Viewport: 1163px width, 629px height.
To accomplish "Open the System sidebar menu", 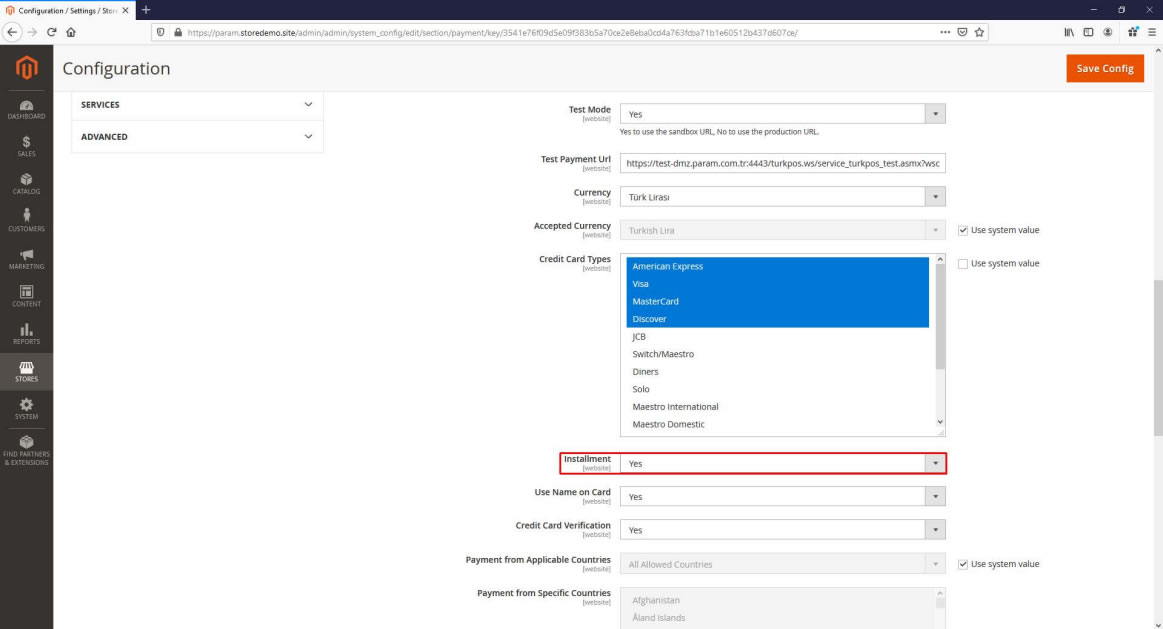I will point(26,409).
